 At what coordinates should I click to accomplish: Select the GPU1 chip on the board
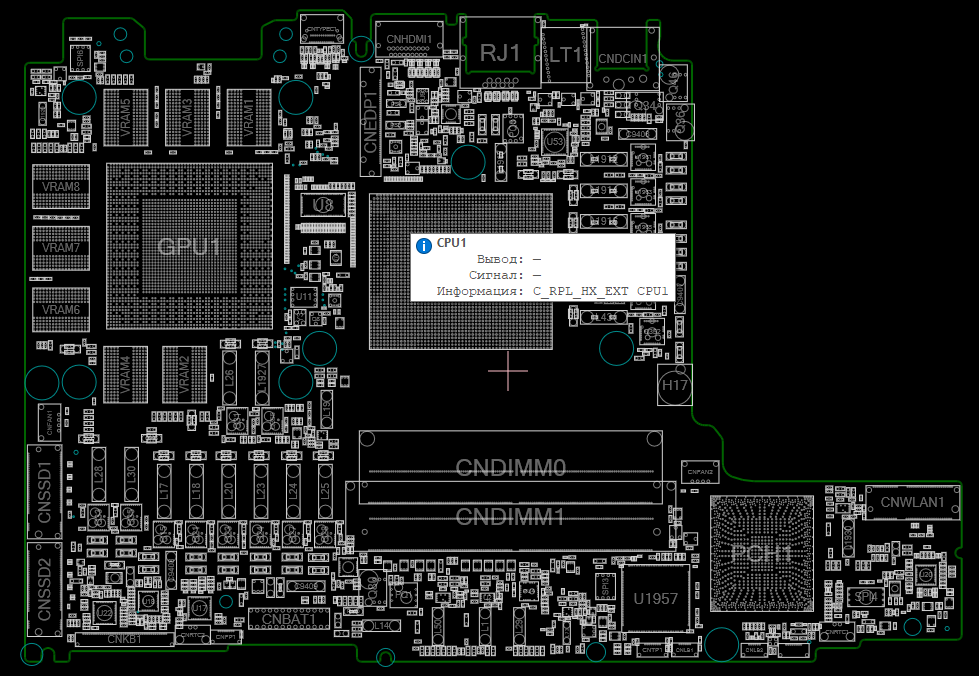(189, 246)
